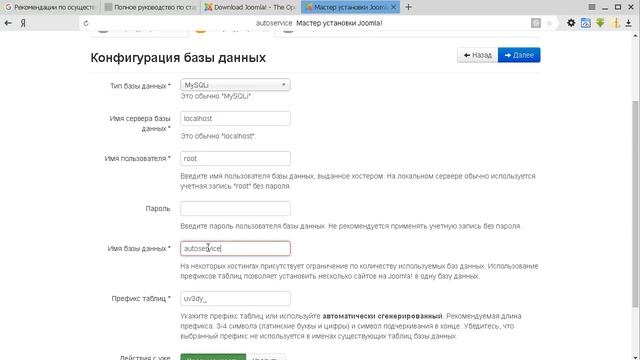Minimize the browser window
Image resolution: width=640 pixels, height=360 pixels.
tap(605, 7)
